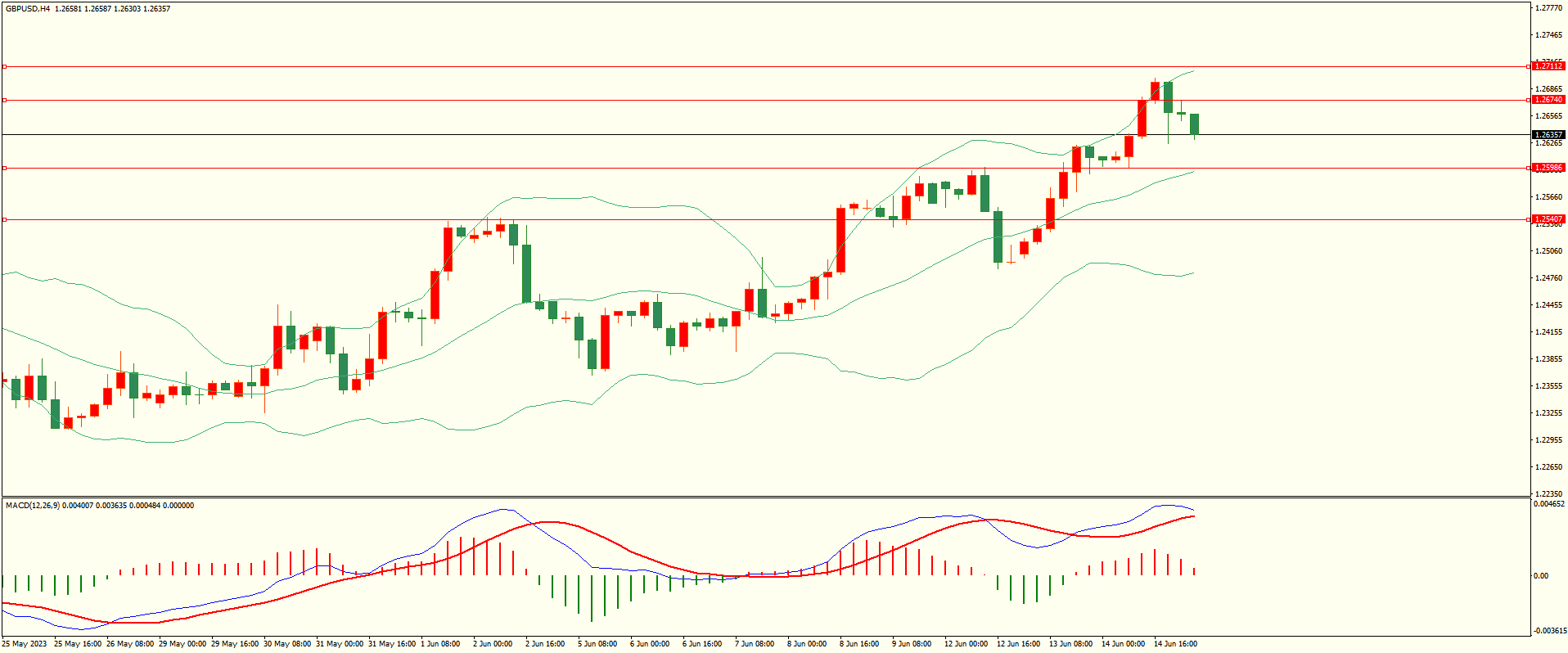Select the red 1.26740 price tag
Screen dimensions: 1568x653
tap(1548, 100)
